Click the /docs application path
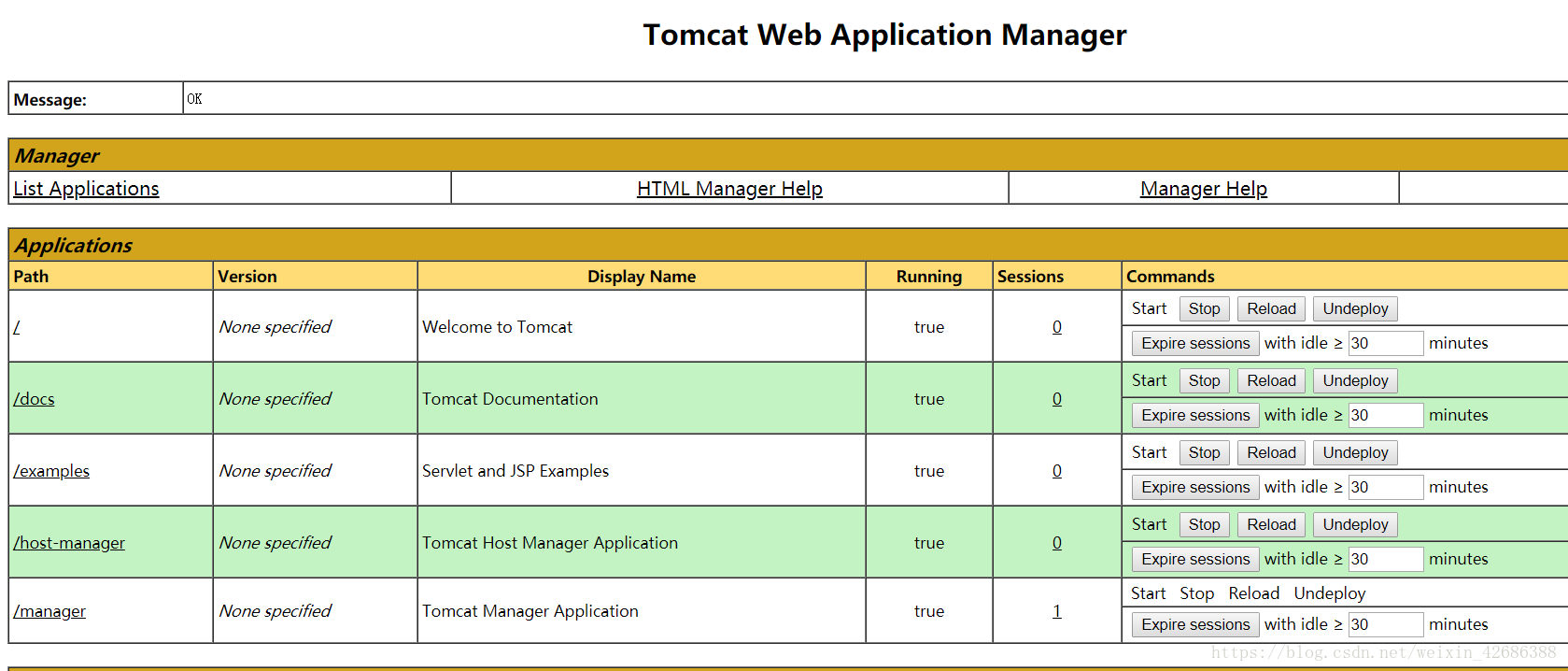The image size is (1568, 671). coord(35,399)
